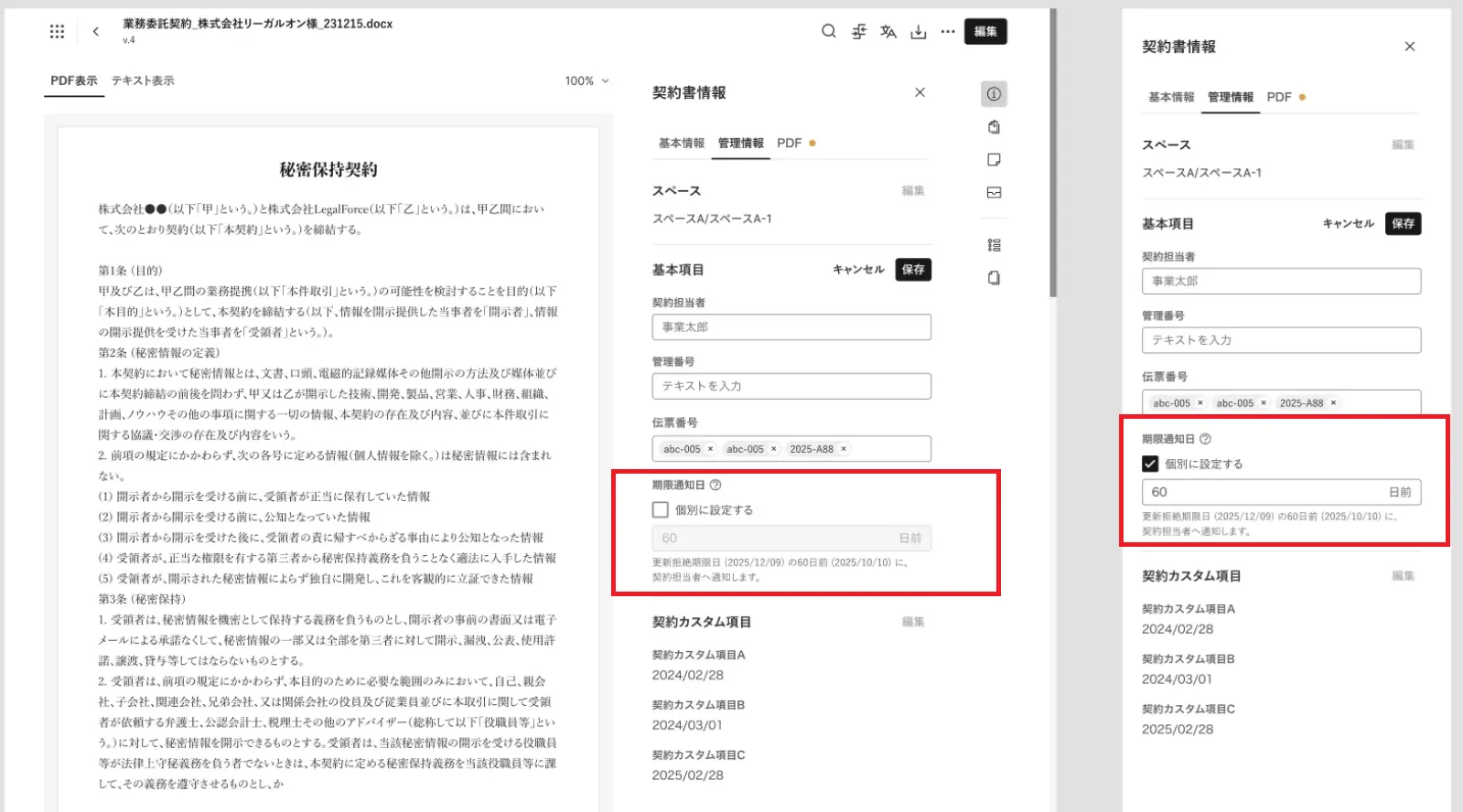Image resolution: width=1463 pixels, height=812 pixels.
Task: Open the app grid launcher
Action: pos(57,32)
